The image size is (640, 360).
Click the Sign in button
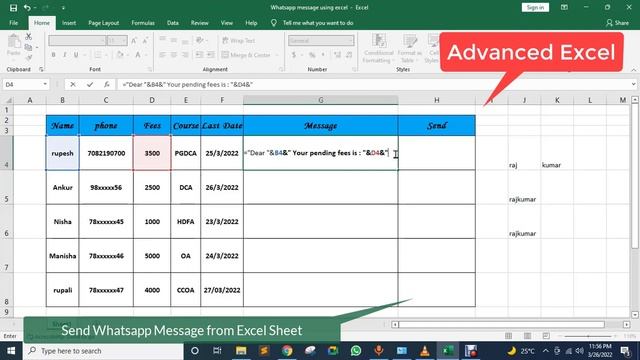coord(535,7)
